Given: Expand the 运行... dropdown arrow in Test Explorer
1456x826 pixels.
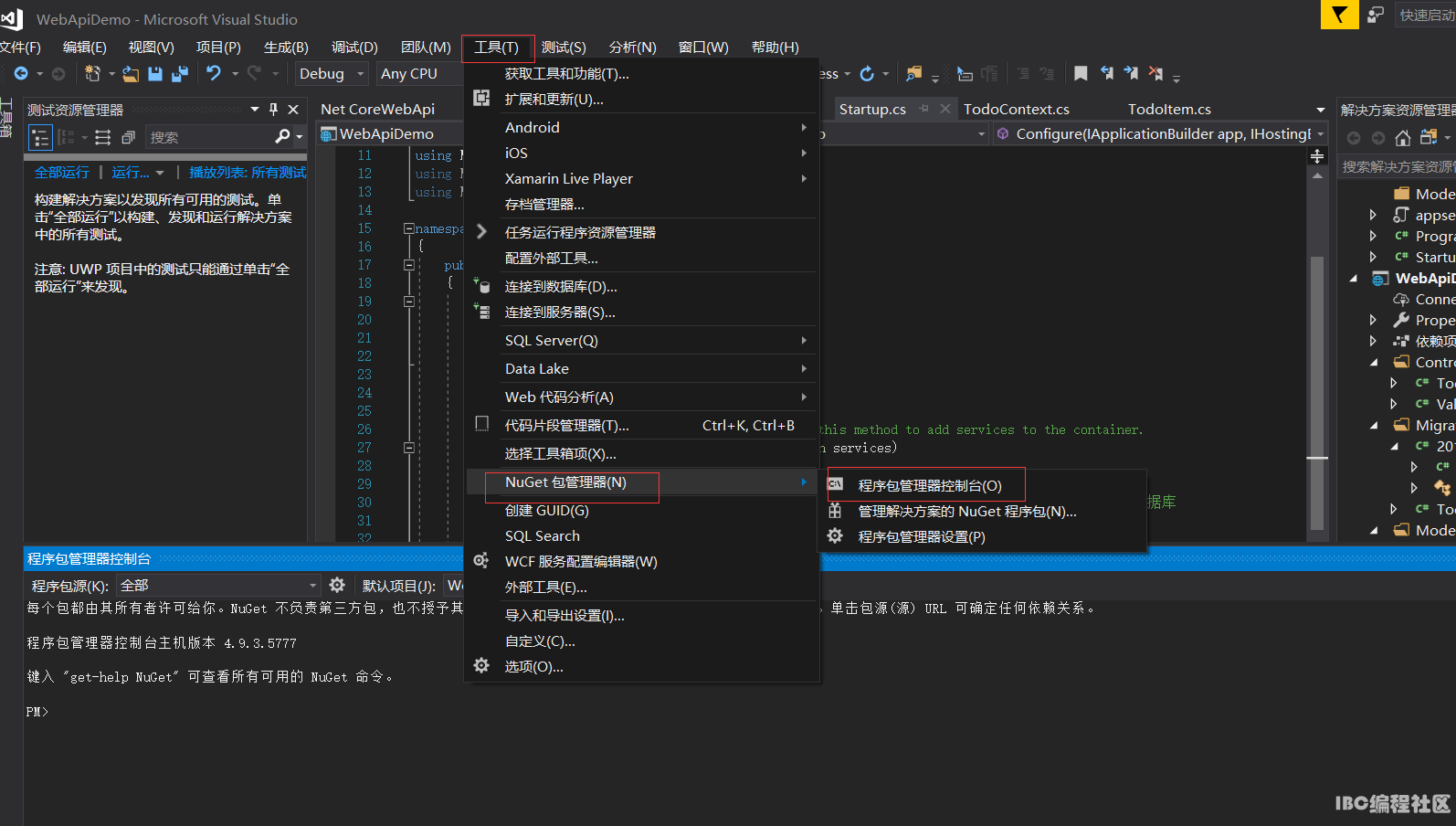Looking at the screenshot, I should pyautogui.click(x=160, y=173).
